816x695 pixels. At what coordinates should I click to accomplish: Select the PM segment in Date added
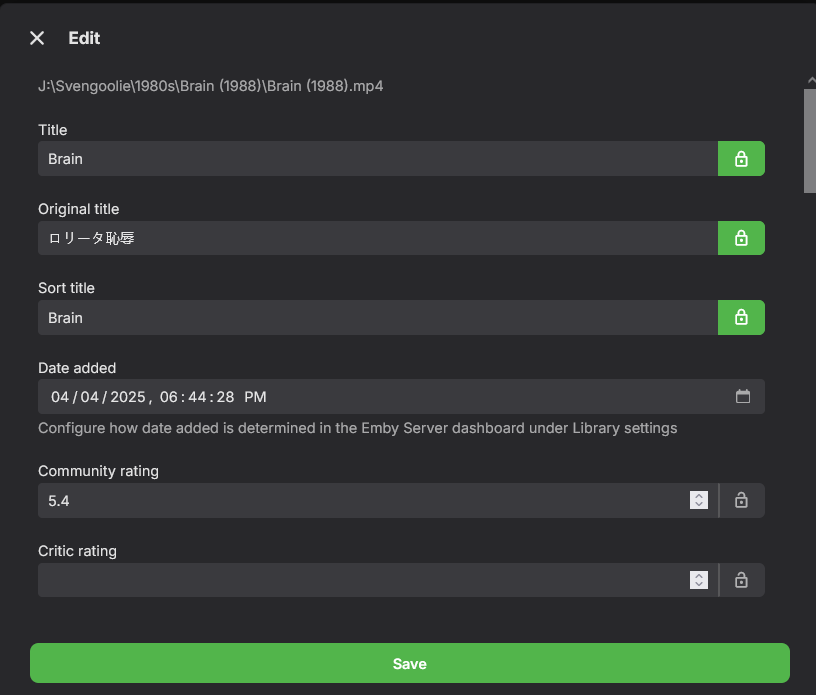(255, 397)
